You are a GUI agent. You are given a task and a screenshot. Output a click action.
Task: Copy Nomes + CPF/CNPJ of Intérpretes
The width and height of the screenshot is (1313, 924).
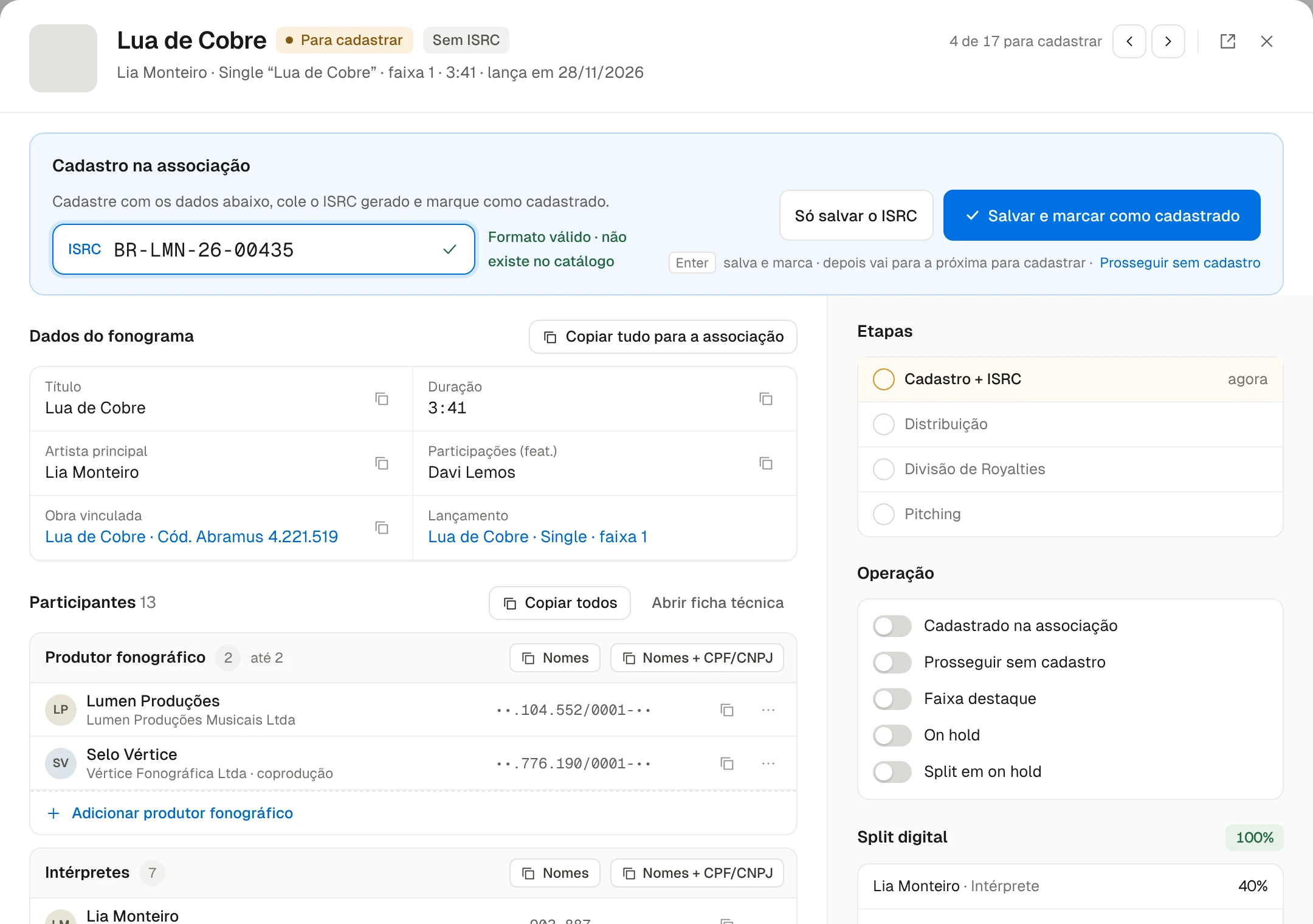[x=697, y=873]
